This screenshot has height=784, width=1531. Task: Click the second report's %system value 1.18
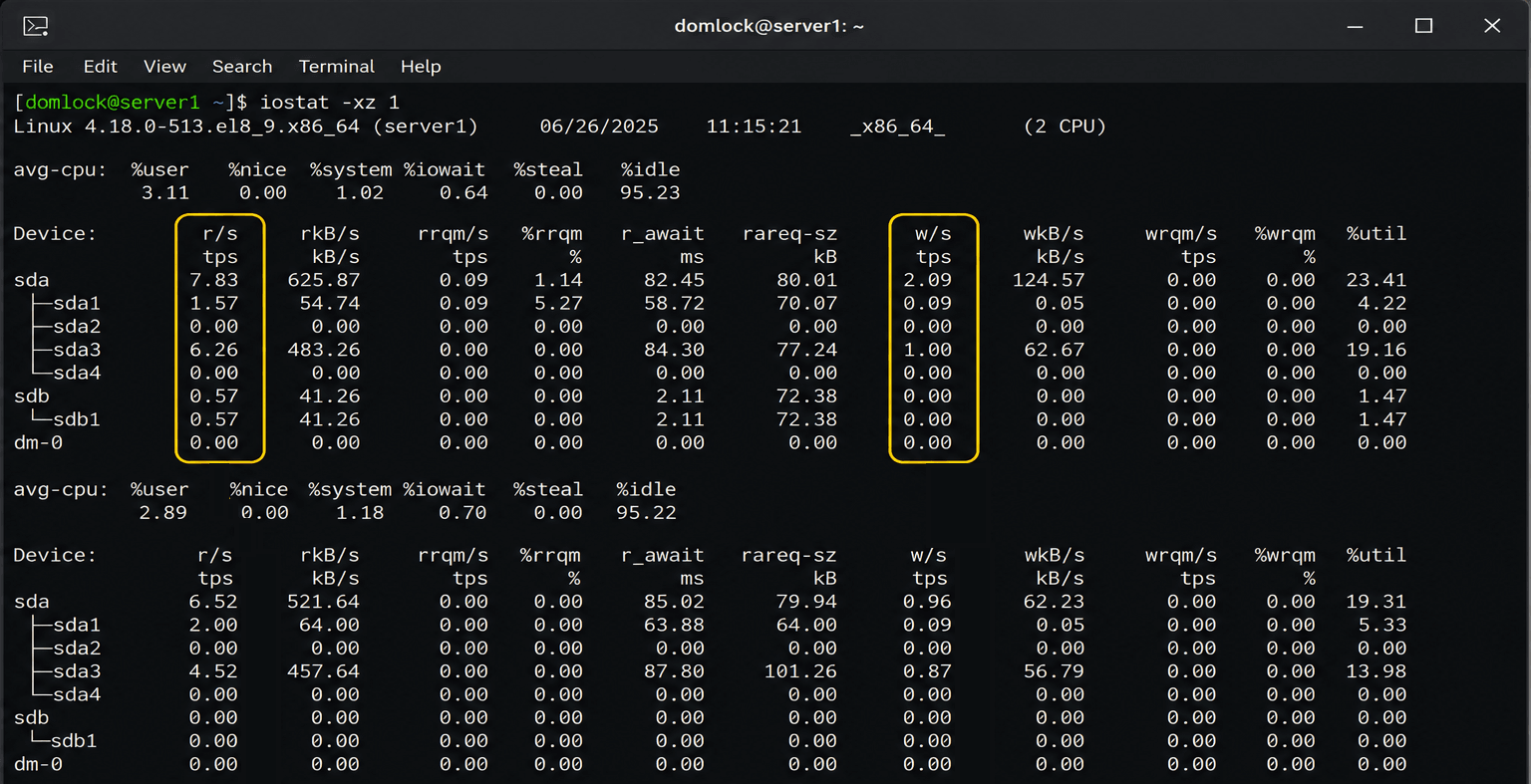click(360, 514)
